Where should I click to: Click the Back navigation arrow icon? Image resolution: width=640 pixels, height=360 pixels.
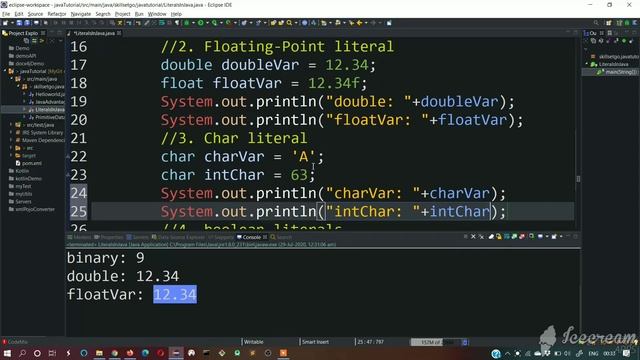tap(359, 23)
